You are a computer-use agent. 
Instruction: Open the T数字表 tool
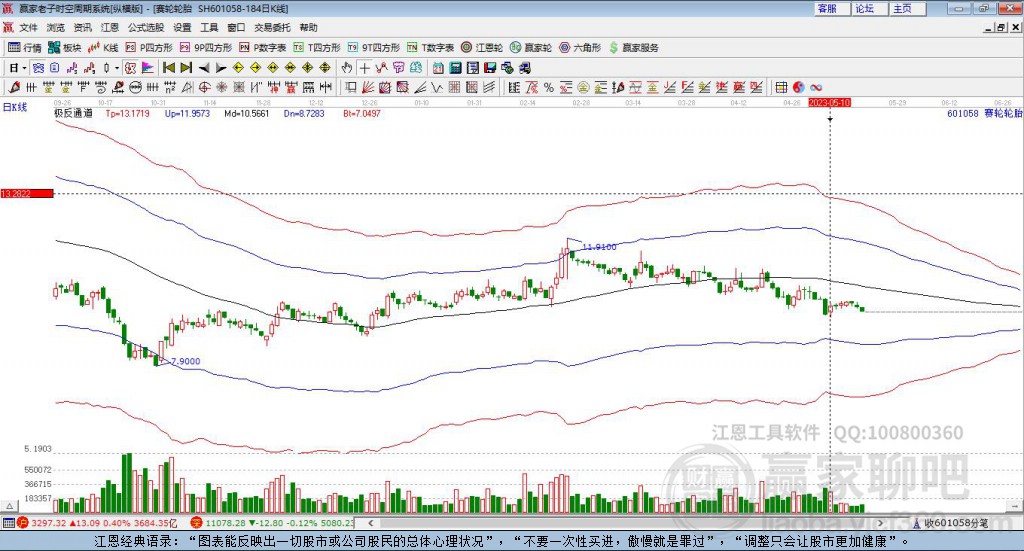[x=430, y=48]
